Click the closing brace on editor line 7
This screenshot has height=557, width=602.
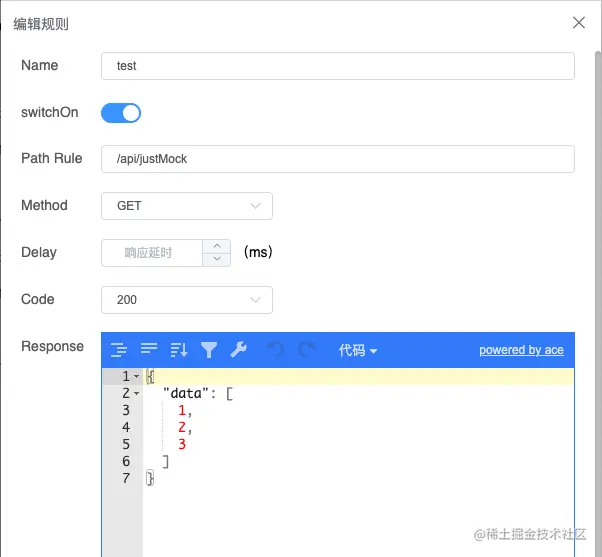pyautogui.click(x=150, y=478)
